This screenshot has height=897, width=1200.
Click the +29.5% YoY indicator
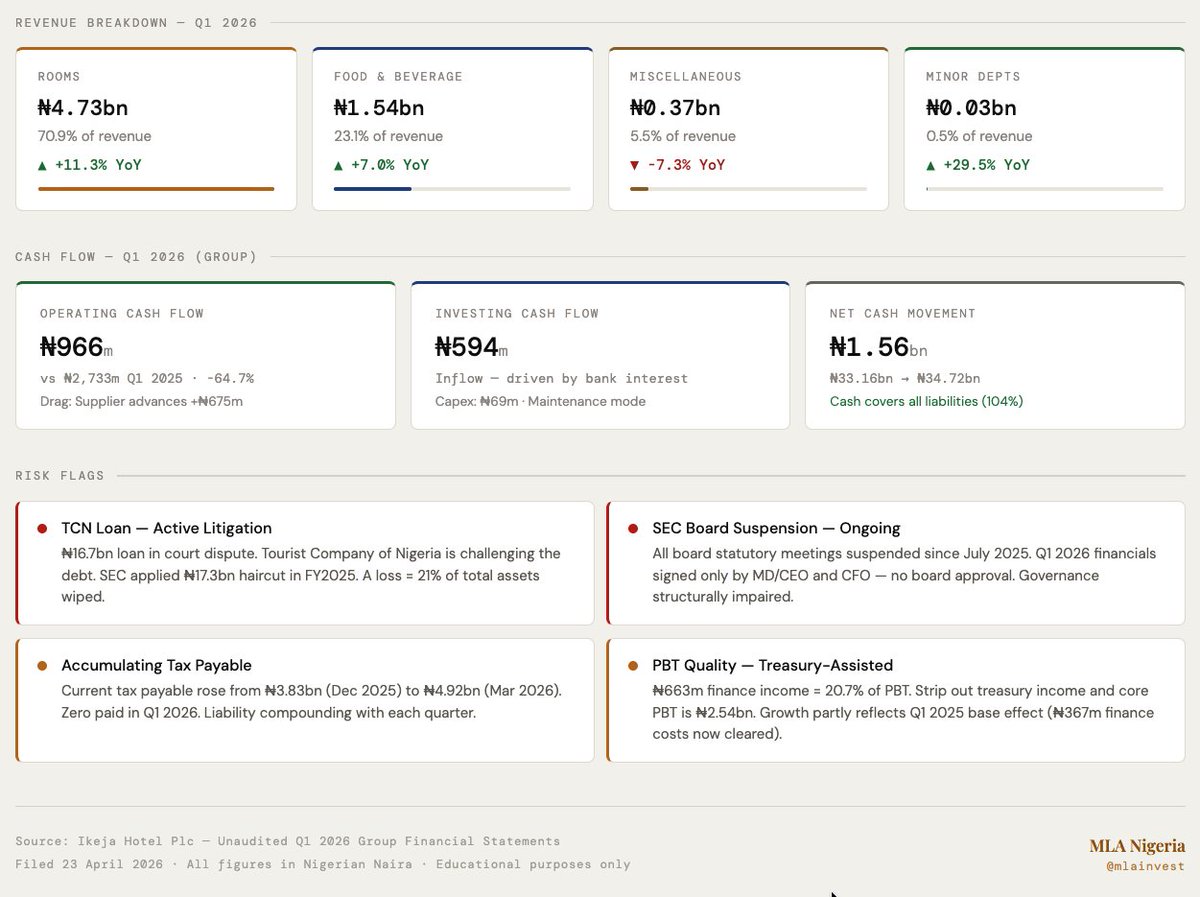tap(978, 165)
